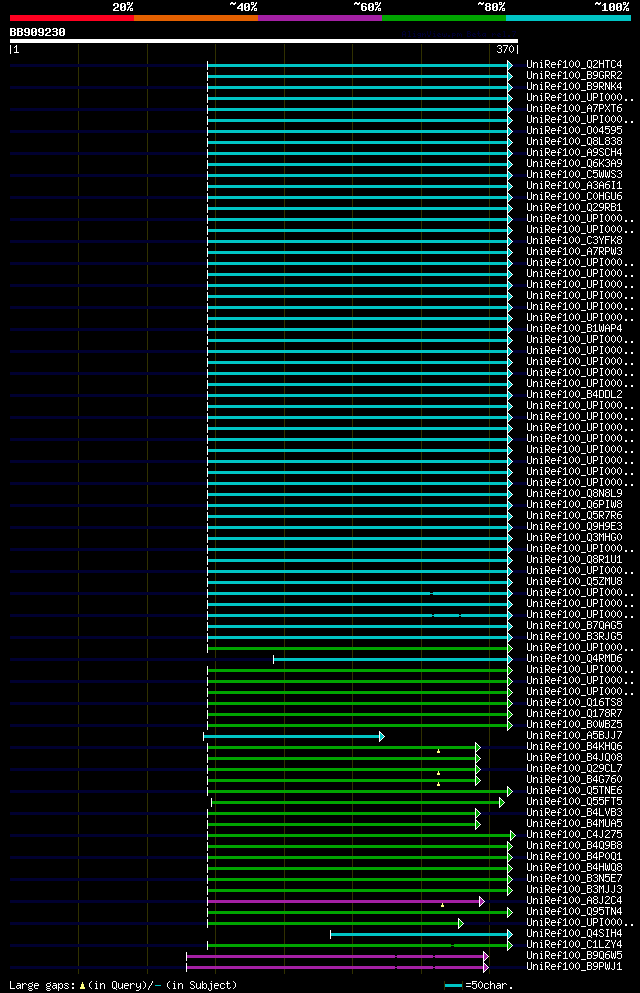Click the short cyan alignment bar for A5BJJ7
Image resolution: width=640 pixels, height=993 pixels.
click(x=294, y=737)
